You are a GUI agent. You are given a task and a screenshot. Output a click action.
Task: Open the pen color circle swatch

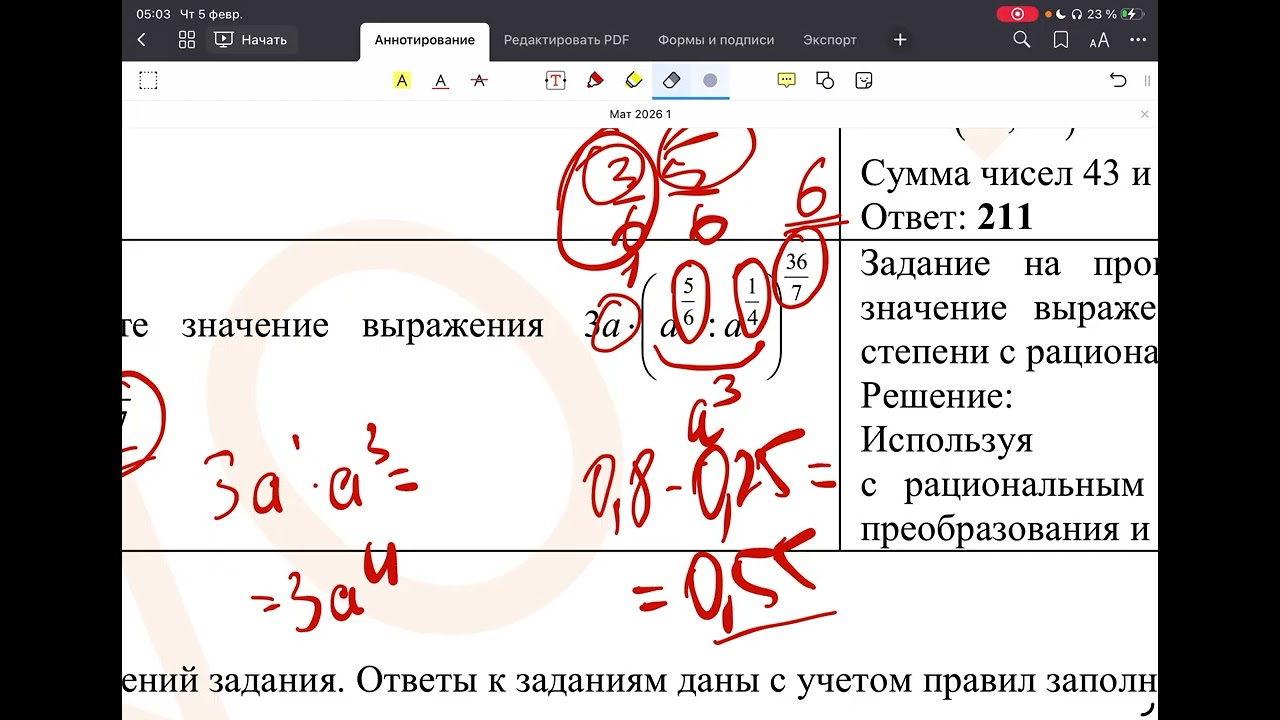[710, 81]
